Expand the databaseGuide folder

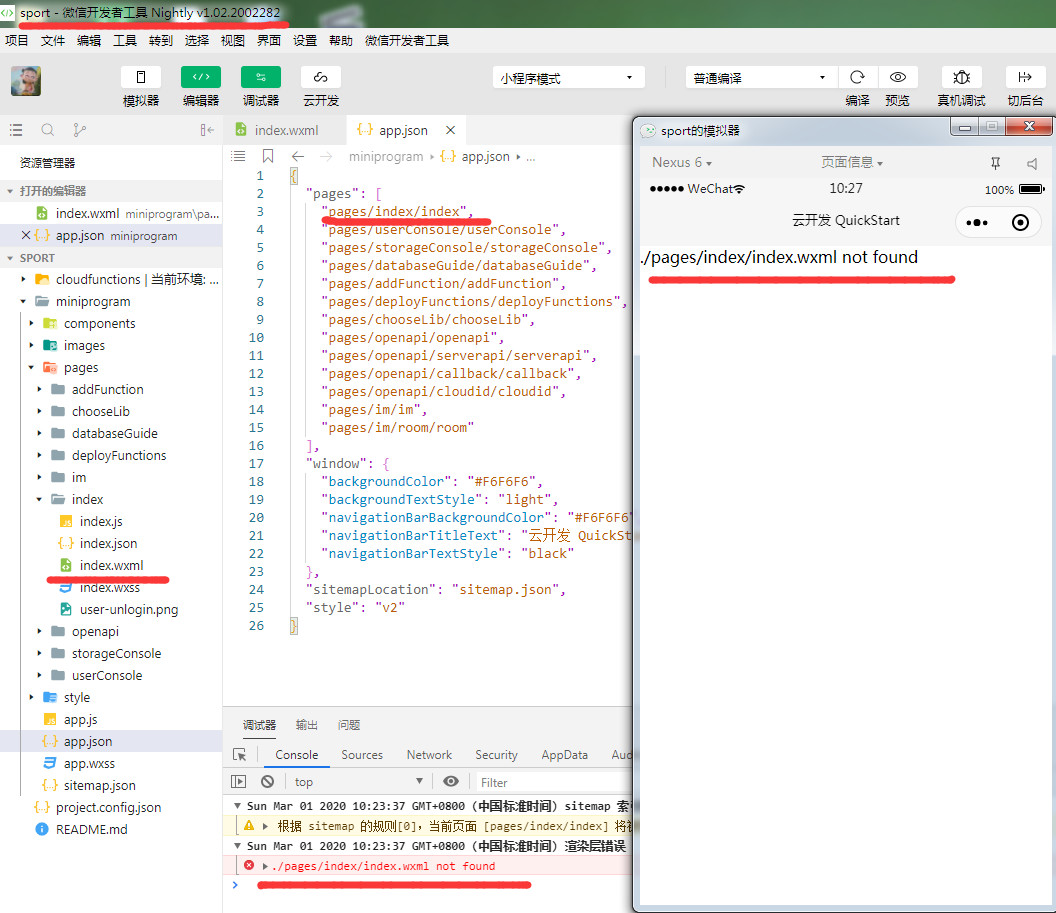(x=40, y=433)
